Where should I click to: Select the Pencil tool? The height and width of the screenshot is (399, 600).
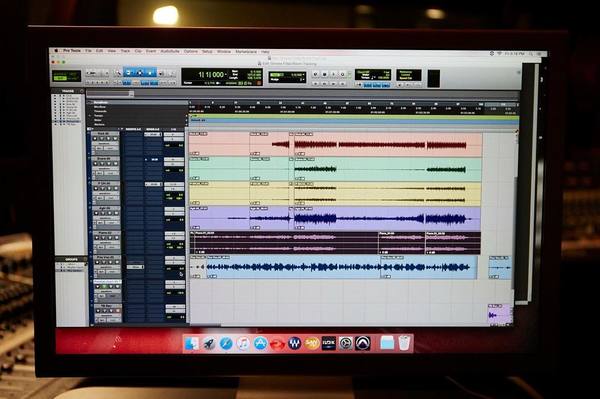point(171,73)
